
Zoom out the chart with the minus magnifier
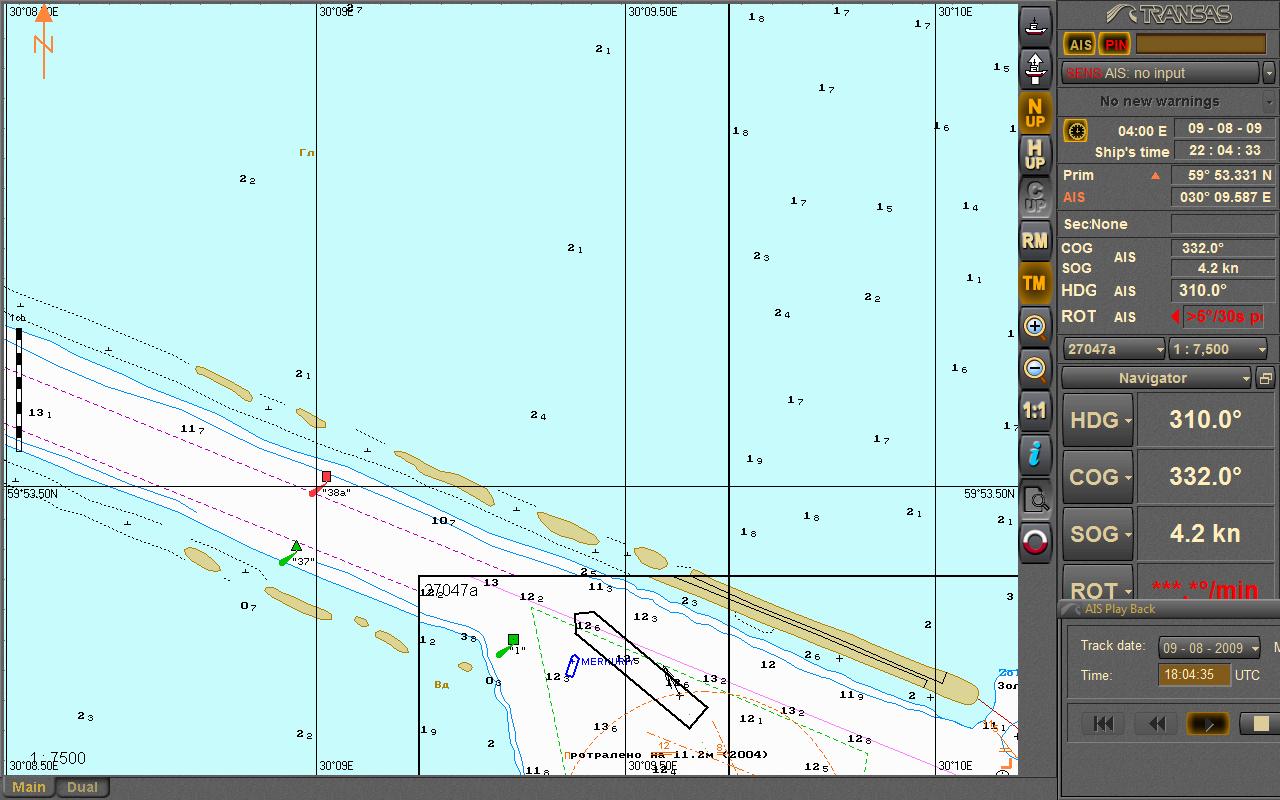click(x=1035, y=369)
